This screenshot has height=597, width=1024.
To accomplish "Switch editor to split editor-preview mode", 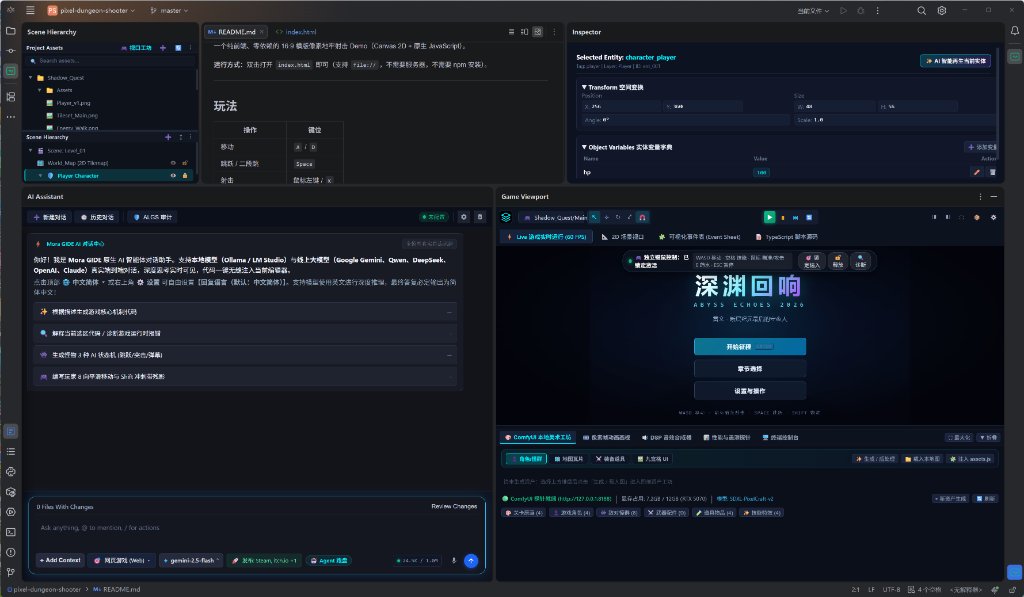I will point(524,31).
